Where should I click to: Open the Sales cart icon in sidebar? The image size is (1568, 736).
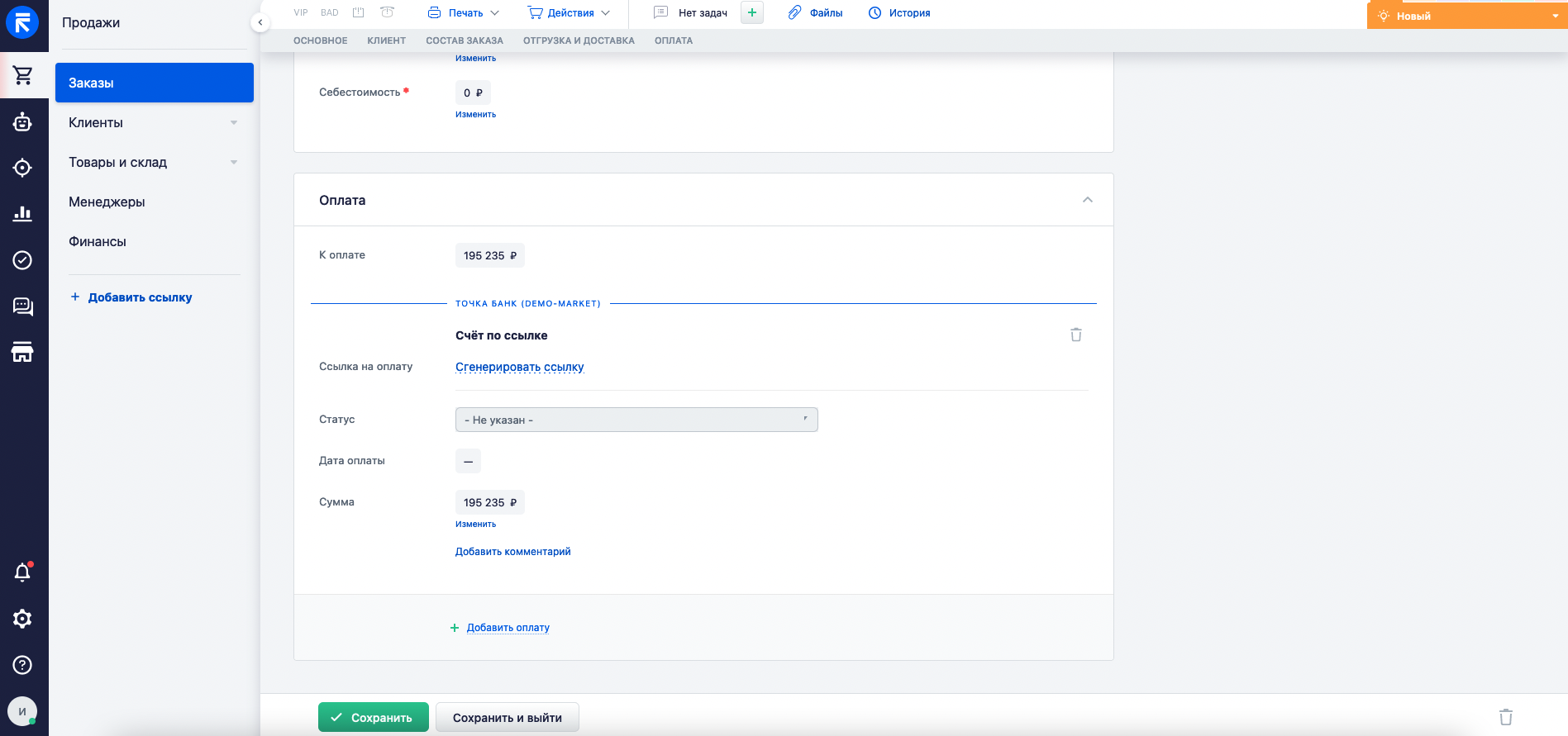(23, 75)
